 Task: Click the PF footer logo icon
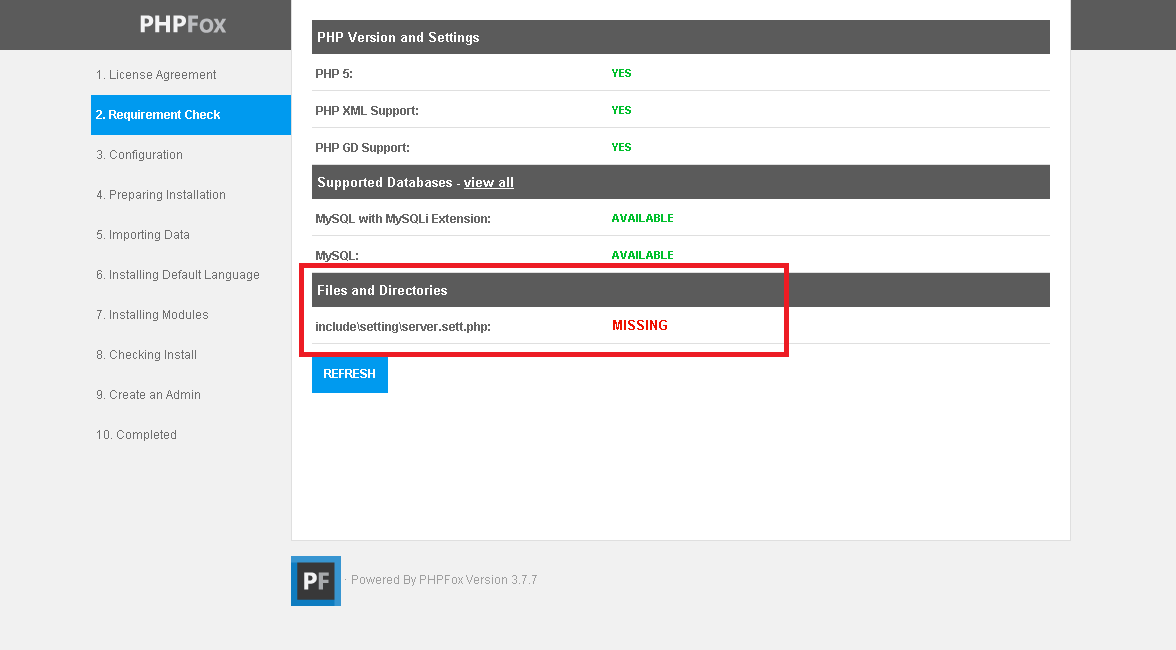tap(316, 580)
